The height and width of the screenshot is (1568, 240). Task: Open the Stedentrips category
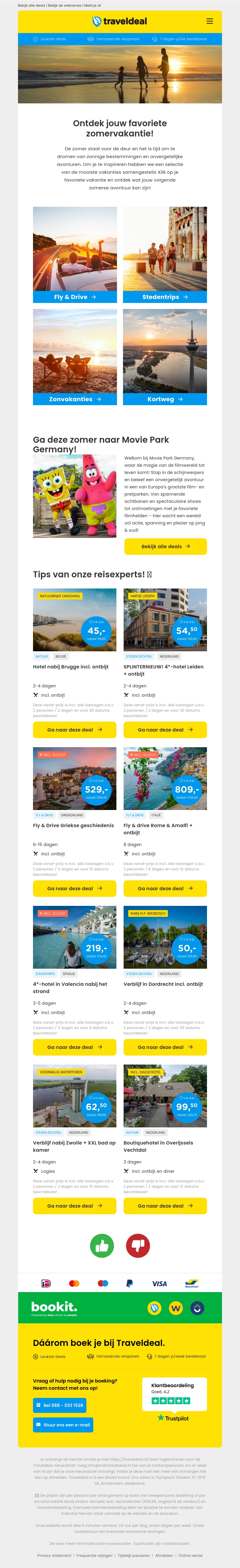(x=165, y=297)
